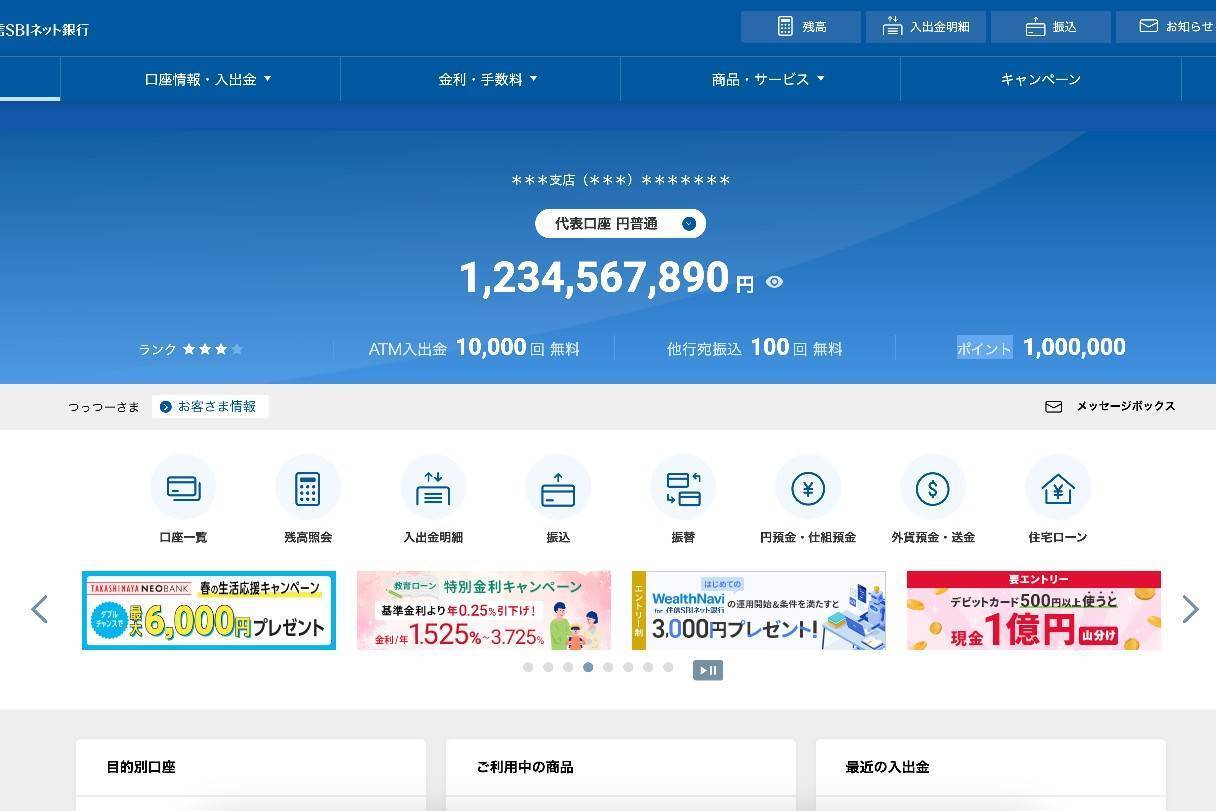Screen dimensions: 1216x811
Task: Click the 1,234,567,890円 balance amount
Action: (606, 278)
